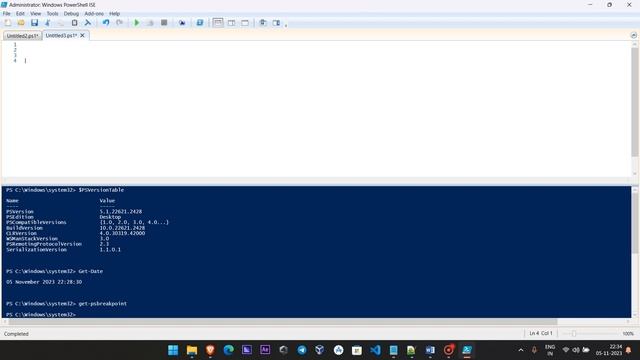Open the notifications bell icon
The height and width of the screenshot is (360, 640).
629,350
